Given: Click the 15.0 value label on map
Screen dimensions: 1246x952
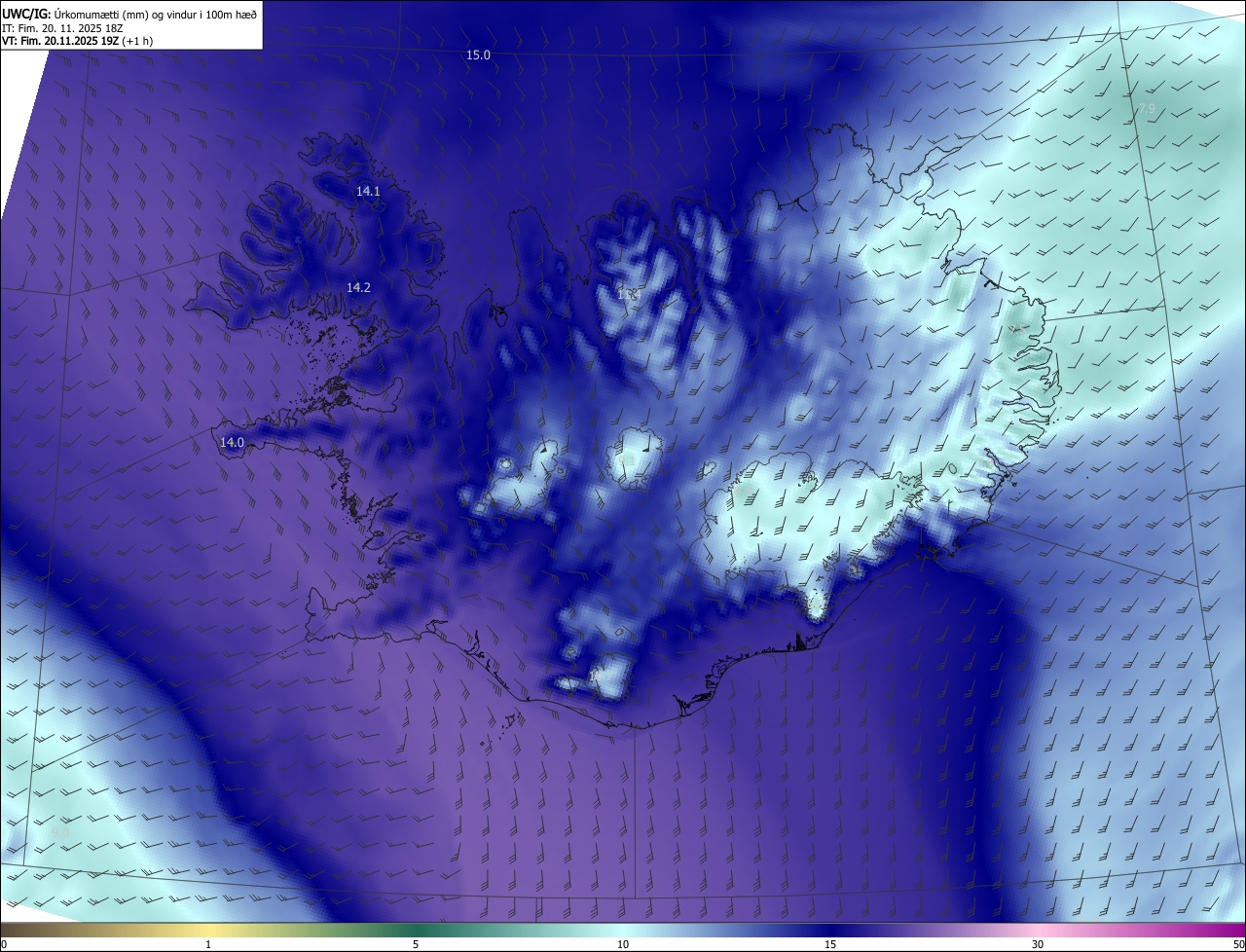Looking at the screenshot, I should [478, 55].
